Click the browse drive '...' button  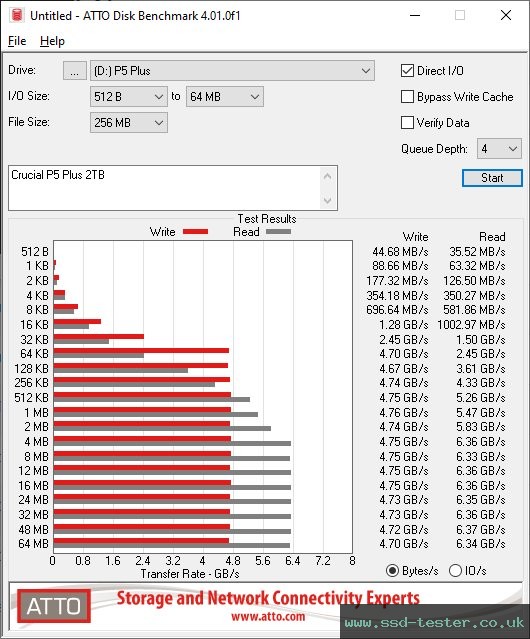coord(75,71)
